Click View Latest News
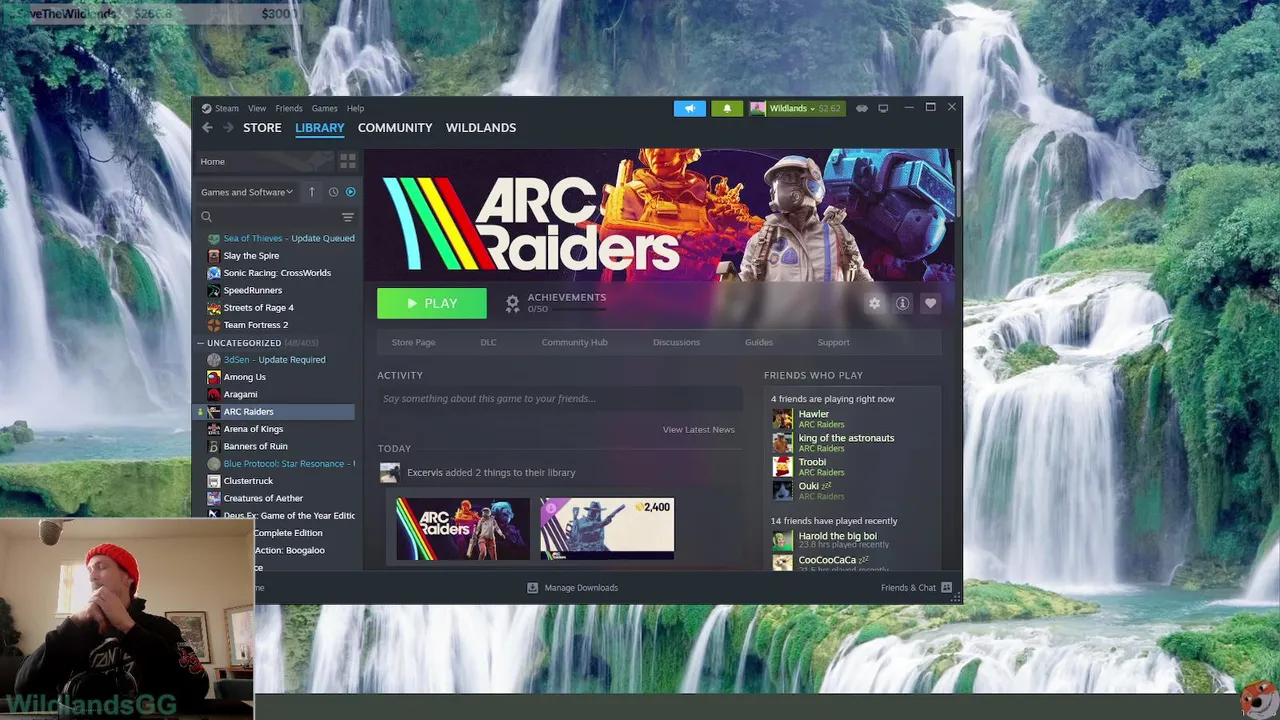The image size is (1280, 720). coord(698,430)
